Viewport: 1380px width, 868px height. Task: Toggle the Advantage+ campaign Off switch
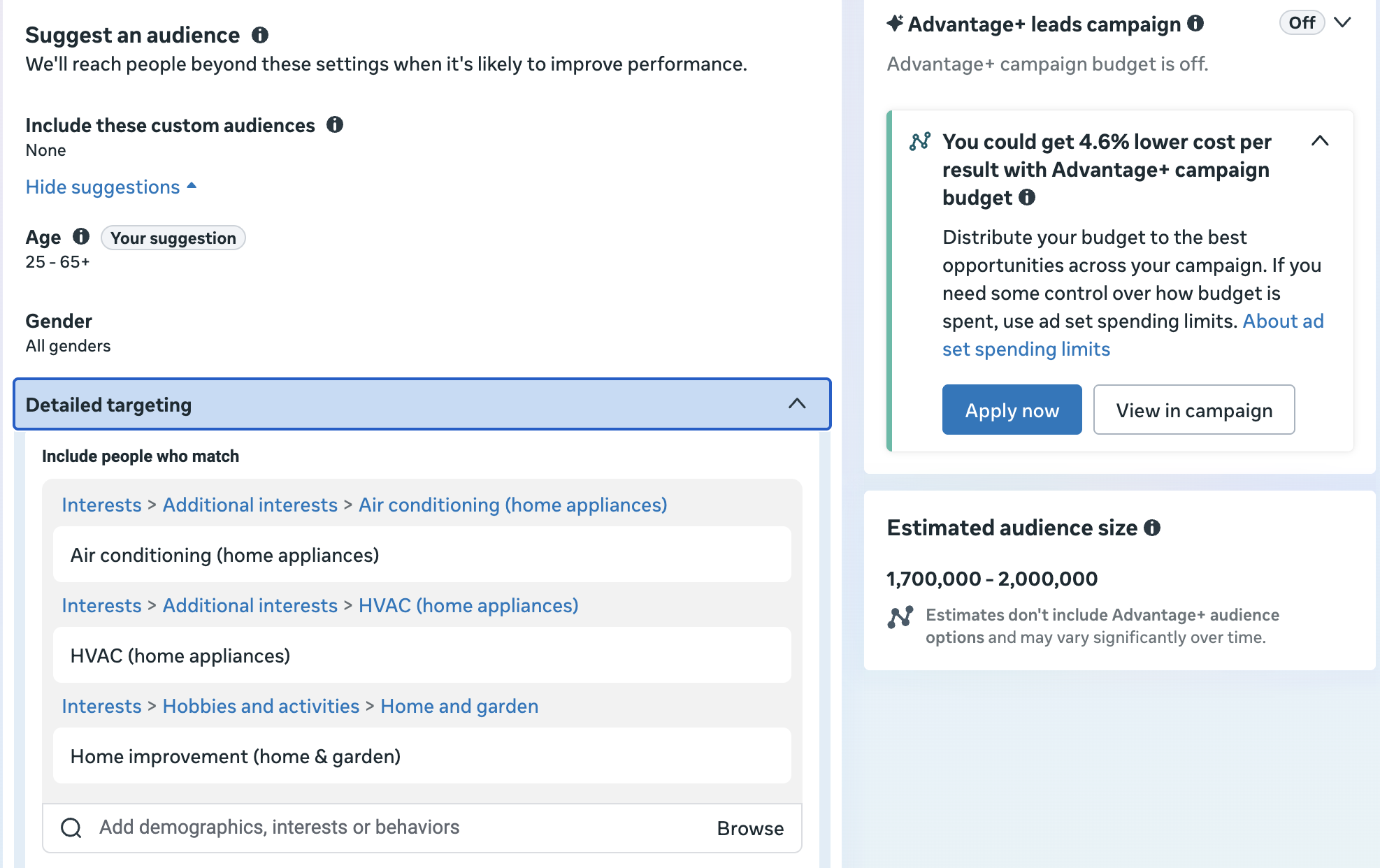pos(1302,22)
